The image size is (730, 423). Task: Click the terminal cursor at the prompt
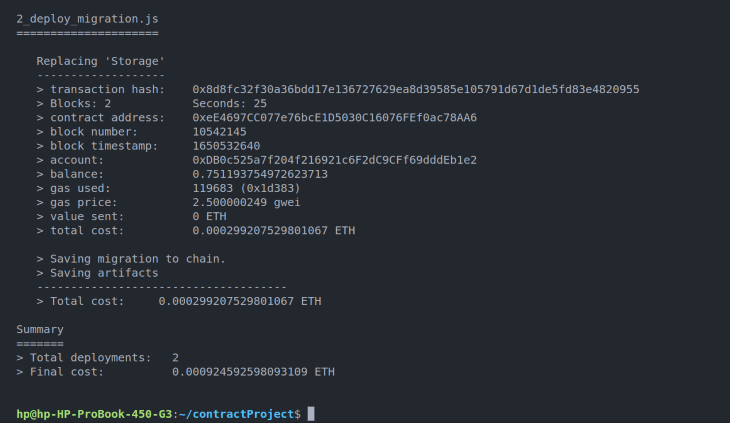[311, 414]
